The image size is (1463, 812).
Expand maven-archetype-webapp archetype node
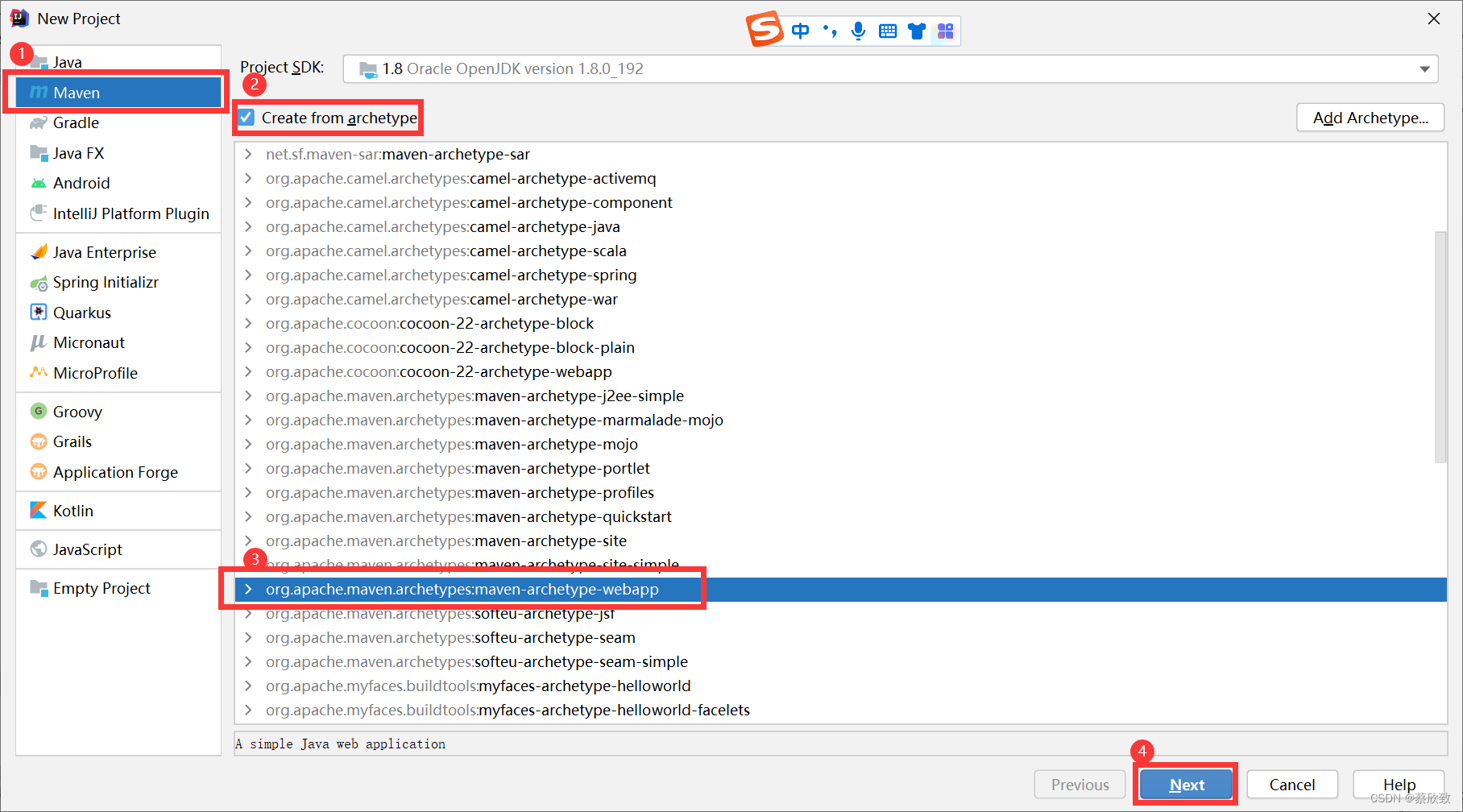[248, 589]
